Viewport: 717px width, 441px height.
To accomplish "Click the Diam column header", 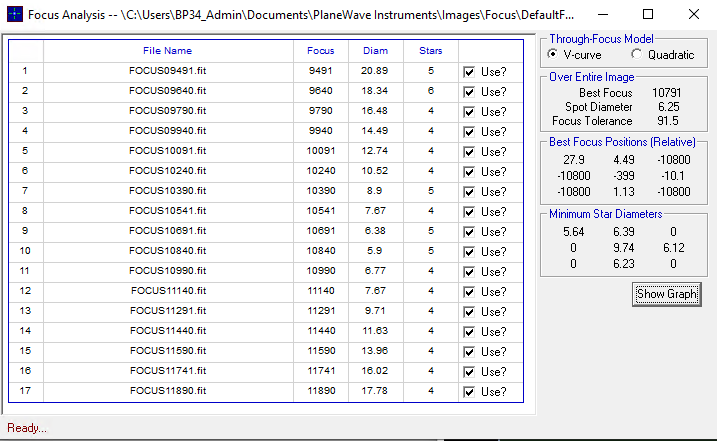I will pyautogui.click(x=375, y=51).
